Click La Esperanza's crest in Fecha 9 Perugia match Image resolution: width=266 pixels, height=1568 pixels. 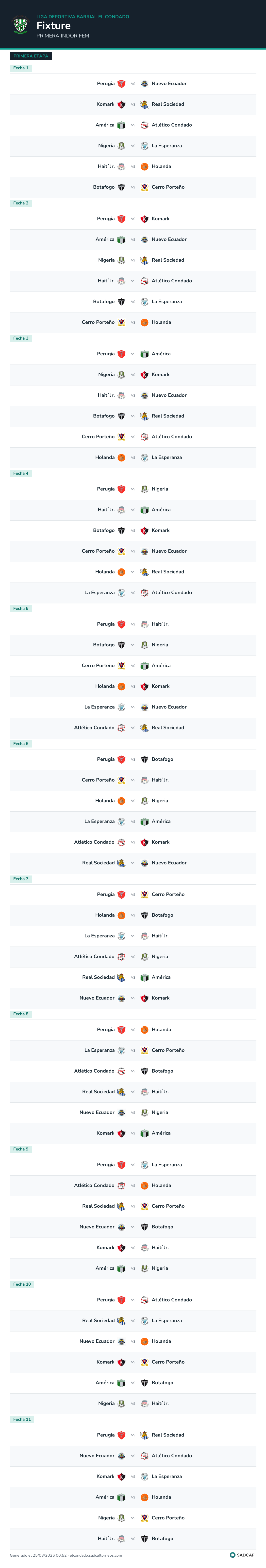point(145,1165)
